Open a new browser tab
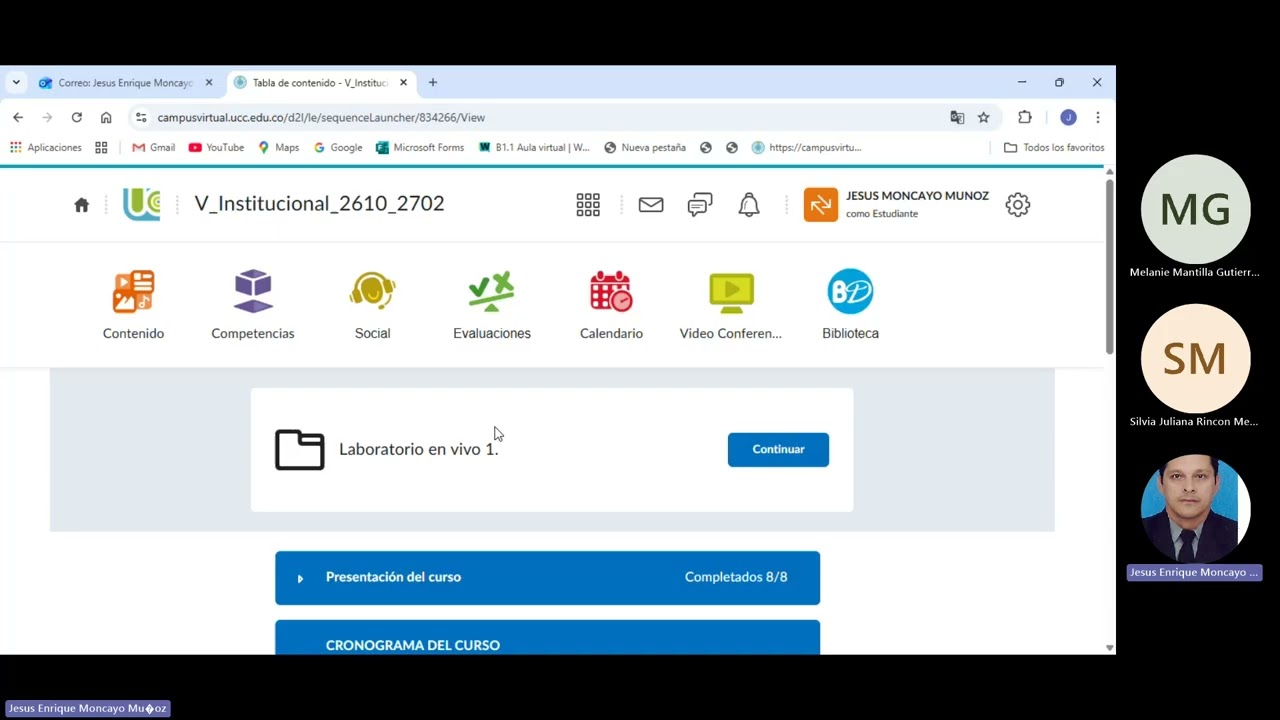Screen dimensions: 1280x720 [433, 83]
